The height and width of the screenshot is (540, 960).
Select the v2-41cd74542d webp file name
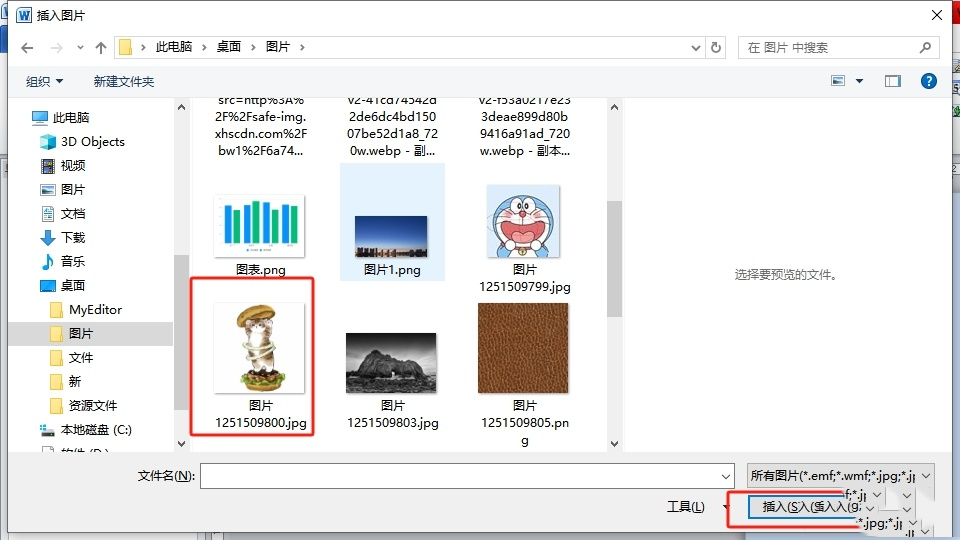pos(392,126)
